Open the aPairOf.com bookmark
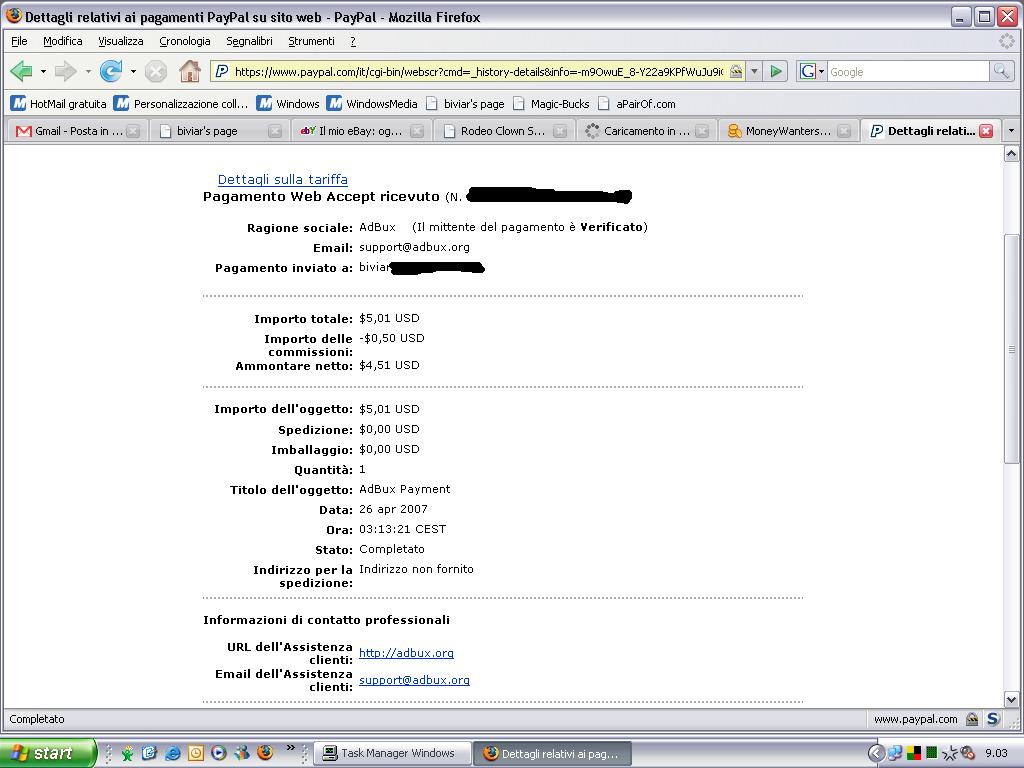 coord(637,104)
